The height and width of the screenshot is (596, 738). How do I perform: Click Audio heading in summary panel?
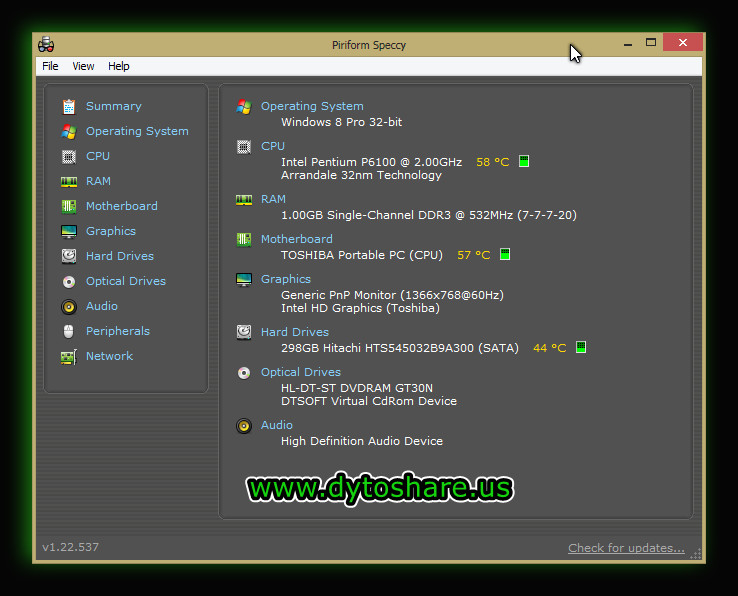point(277,425)
